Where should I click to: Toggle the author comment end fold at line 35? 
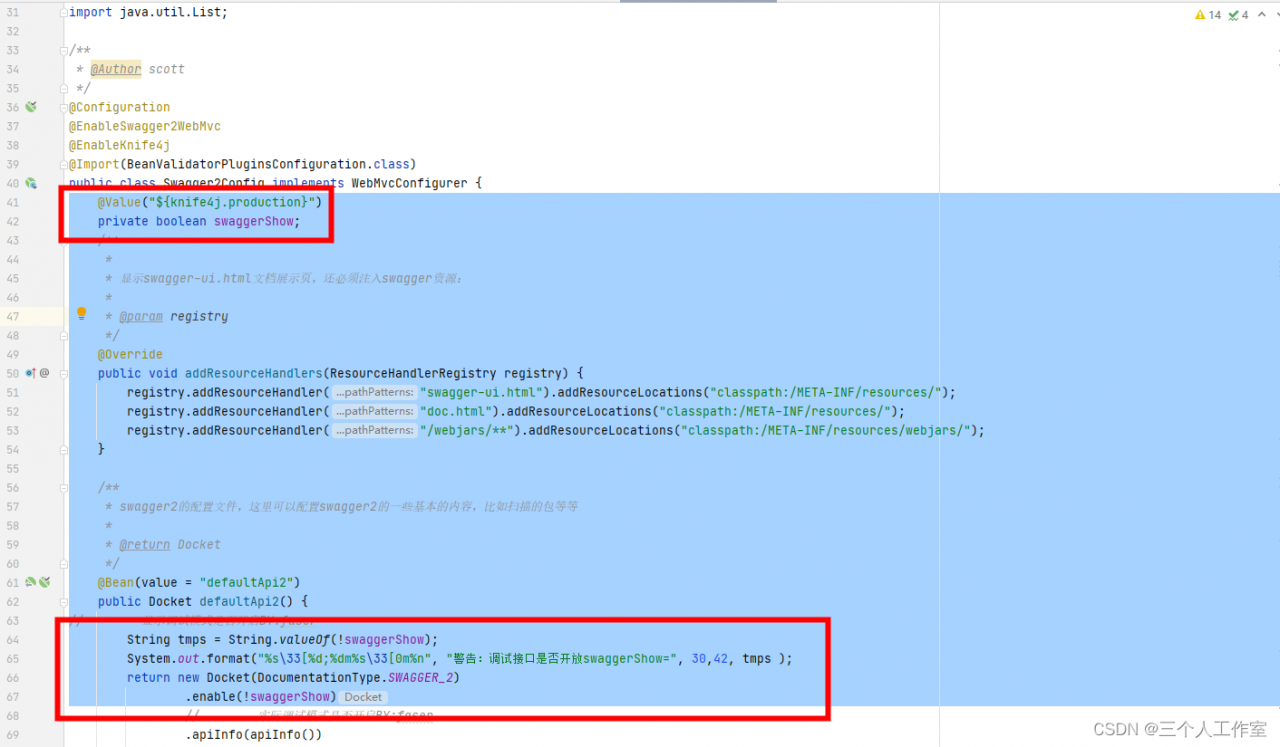click(x=65, y=88)
